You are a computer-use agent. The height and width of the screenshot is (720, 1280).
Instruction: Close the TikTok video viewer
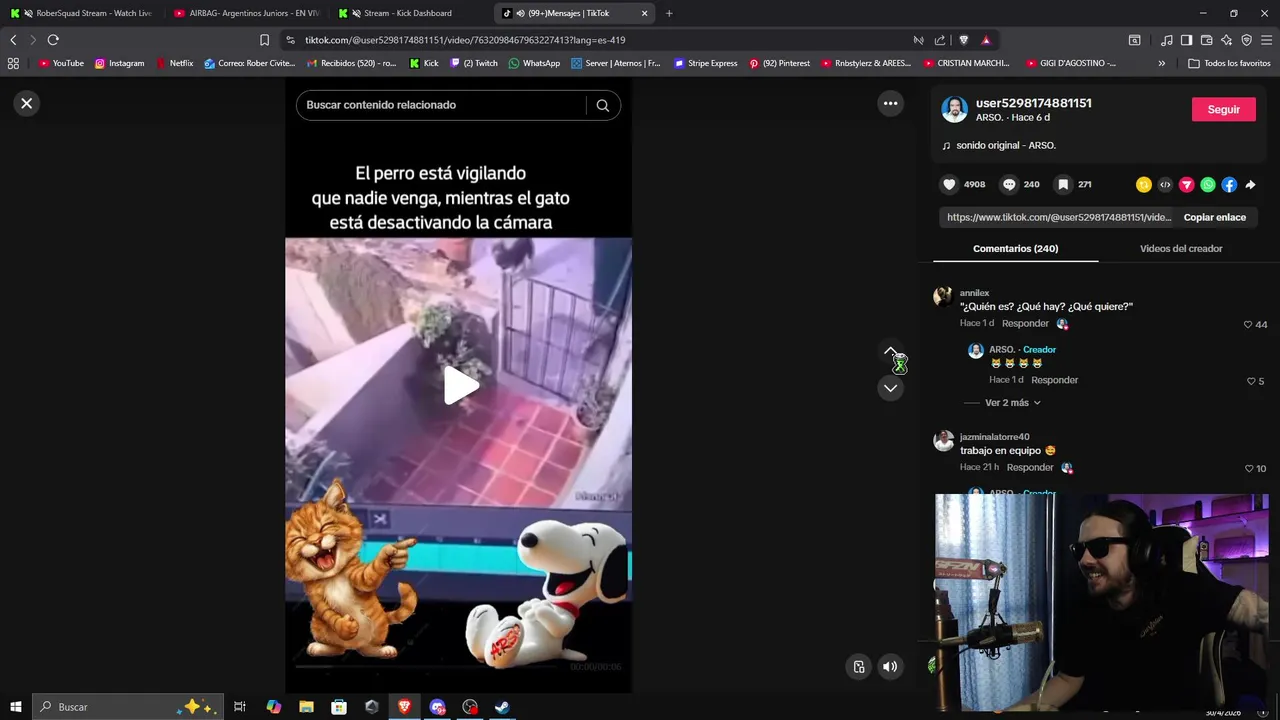tap(27, 103)
